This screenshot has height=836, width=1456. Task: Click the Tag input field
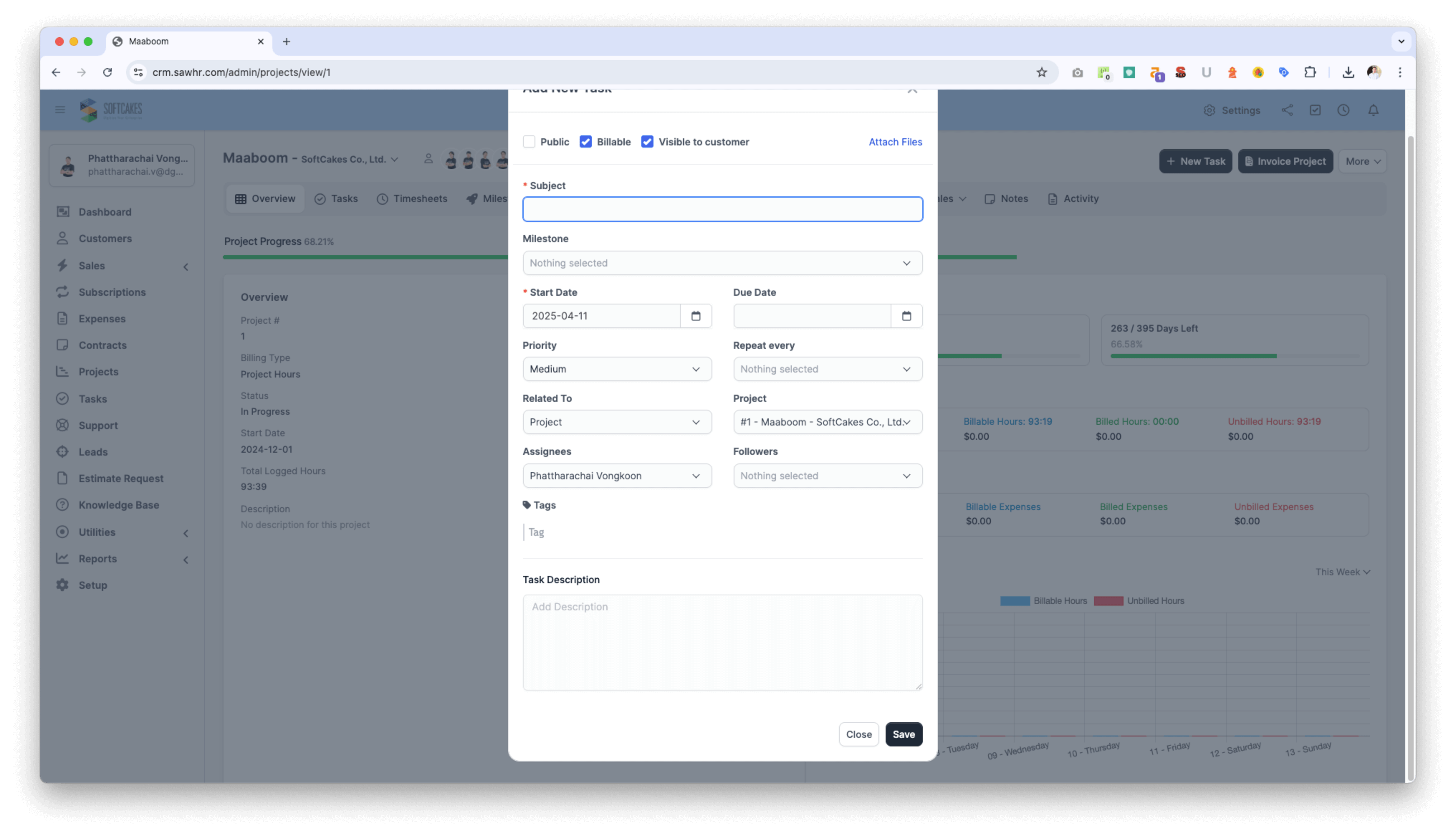click(722, 532)
